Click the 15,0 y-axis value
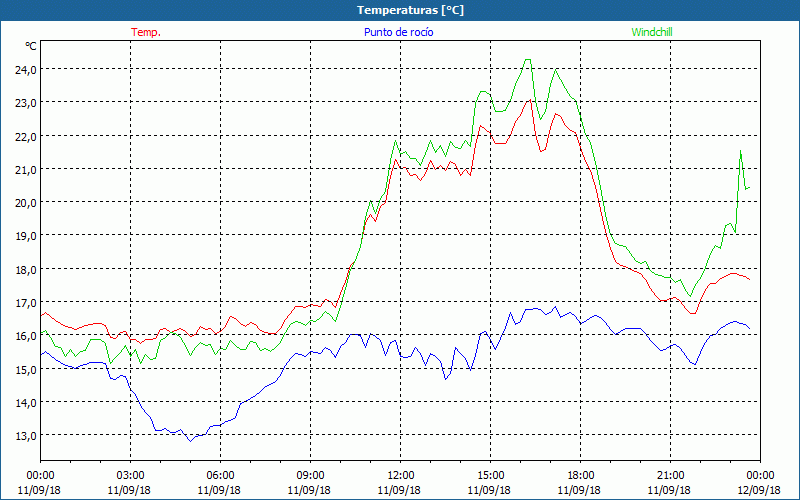This screenshot has height=500, width=800. [26, 369]
